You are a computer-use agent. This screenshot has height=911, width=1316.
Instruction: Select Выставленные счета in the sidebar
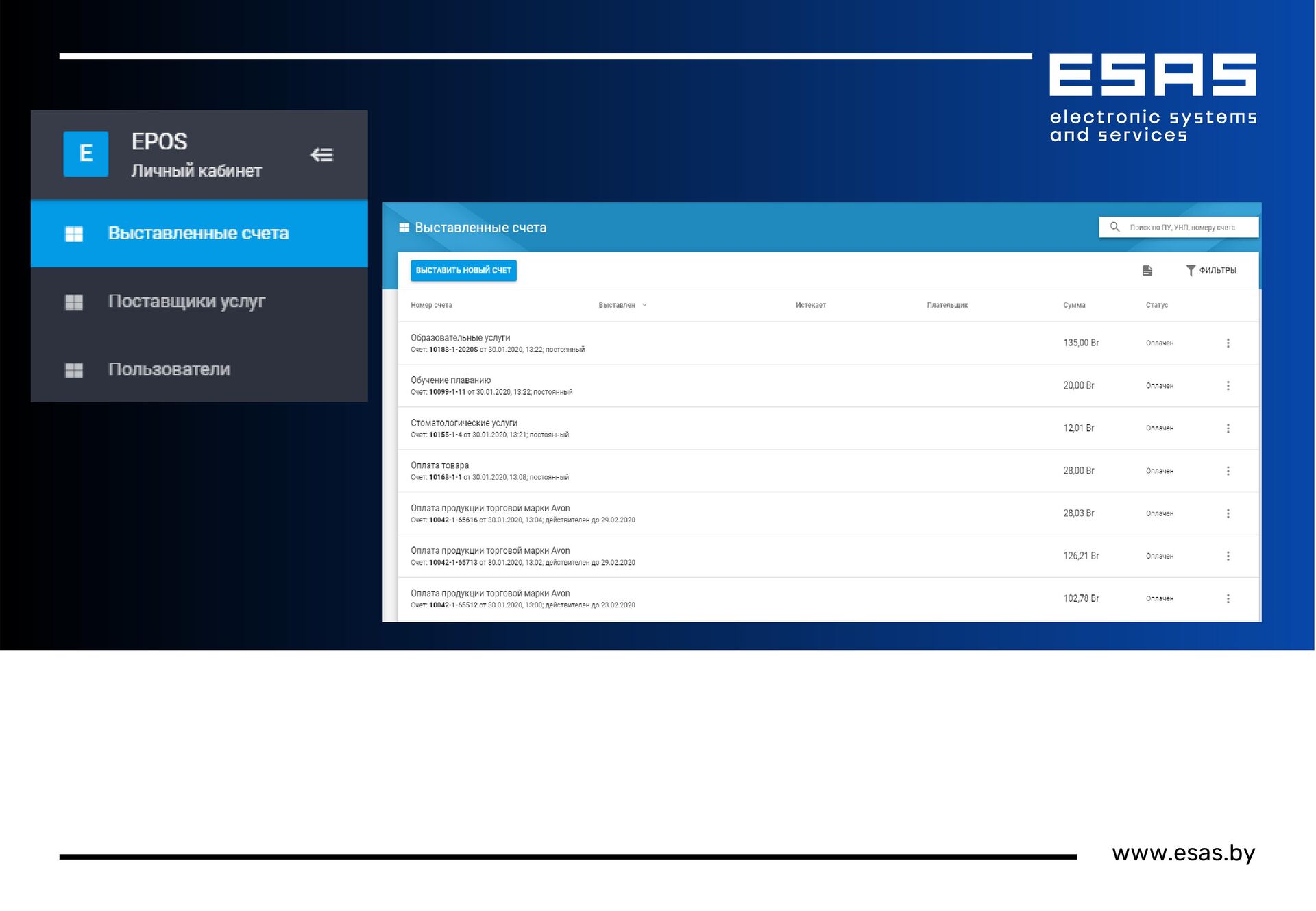pos(198,233)
